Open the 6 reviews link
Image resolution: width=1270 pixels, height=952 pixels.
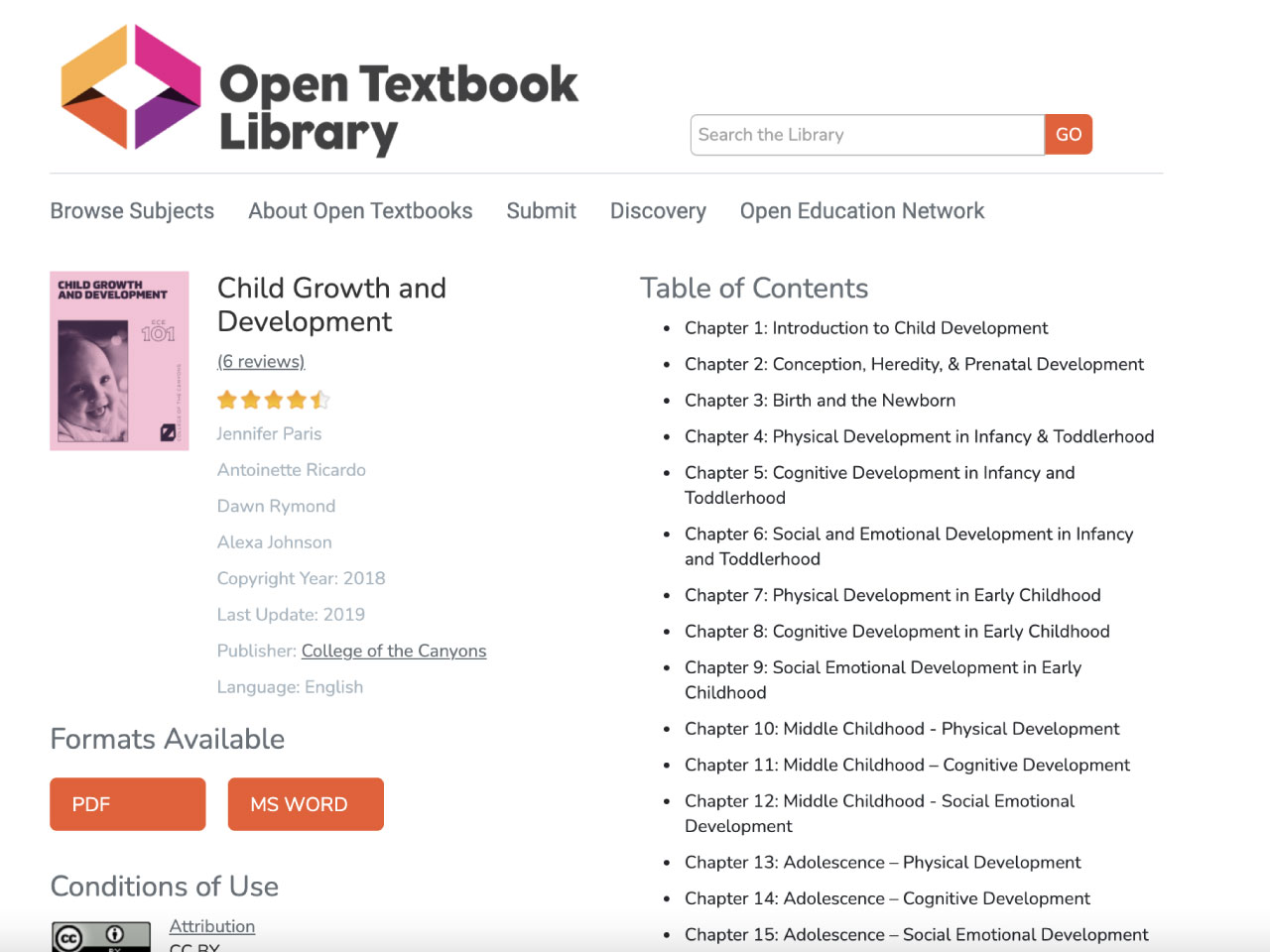pyautogui.click(x=261, y=362)
